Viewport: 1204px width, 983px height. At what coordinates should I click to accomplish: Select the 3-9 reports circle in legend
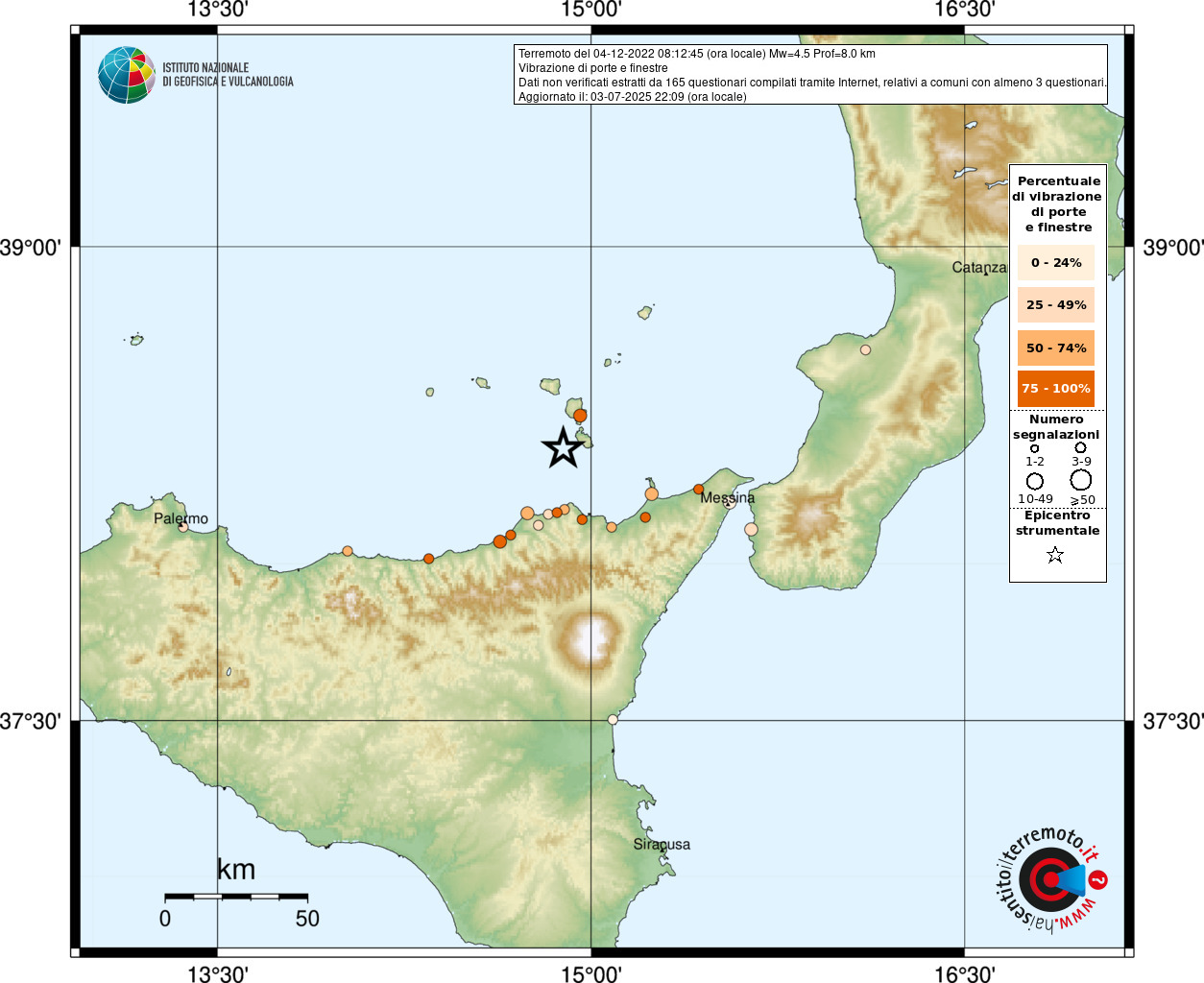1080,447
